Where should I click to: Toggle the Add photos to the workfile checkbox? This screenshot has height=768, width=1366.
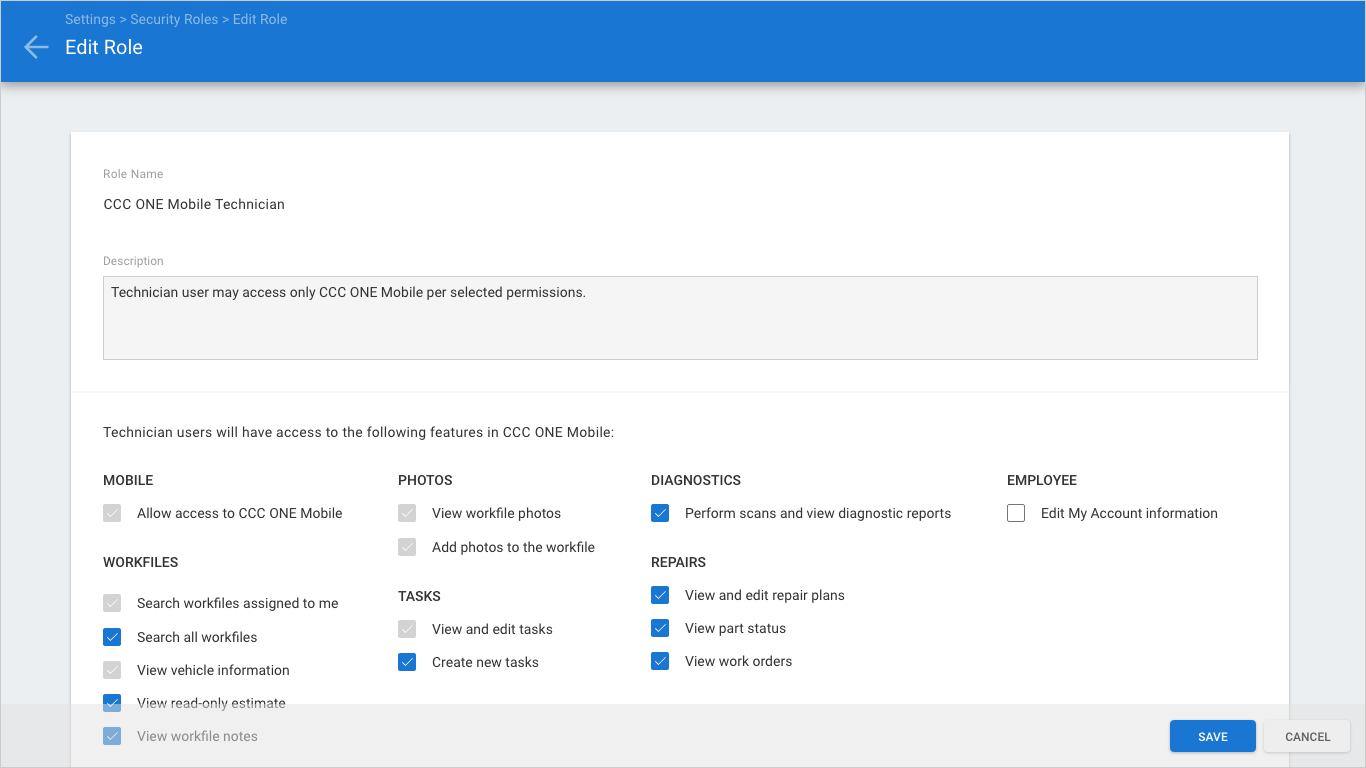coord(407,546)
